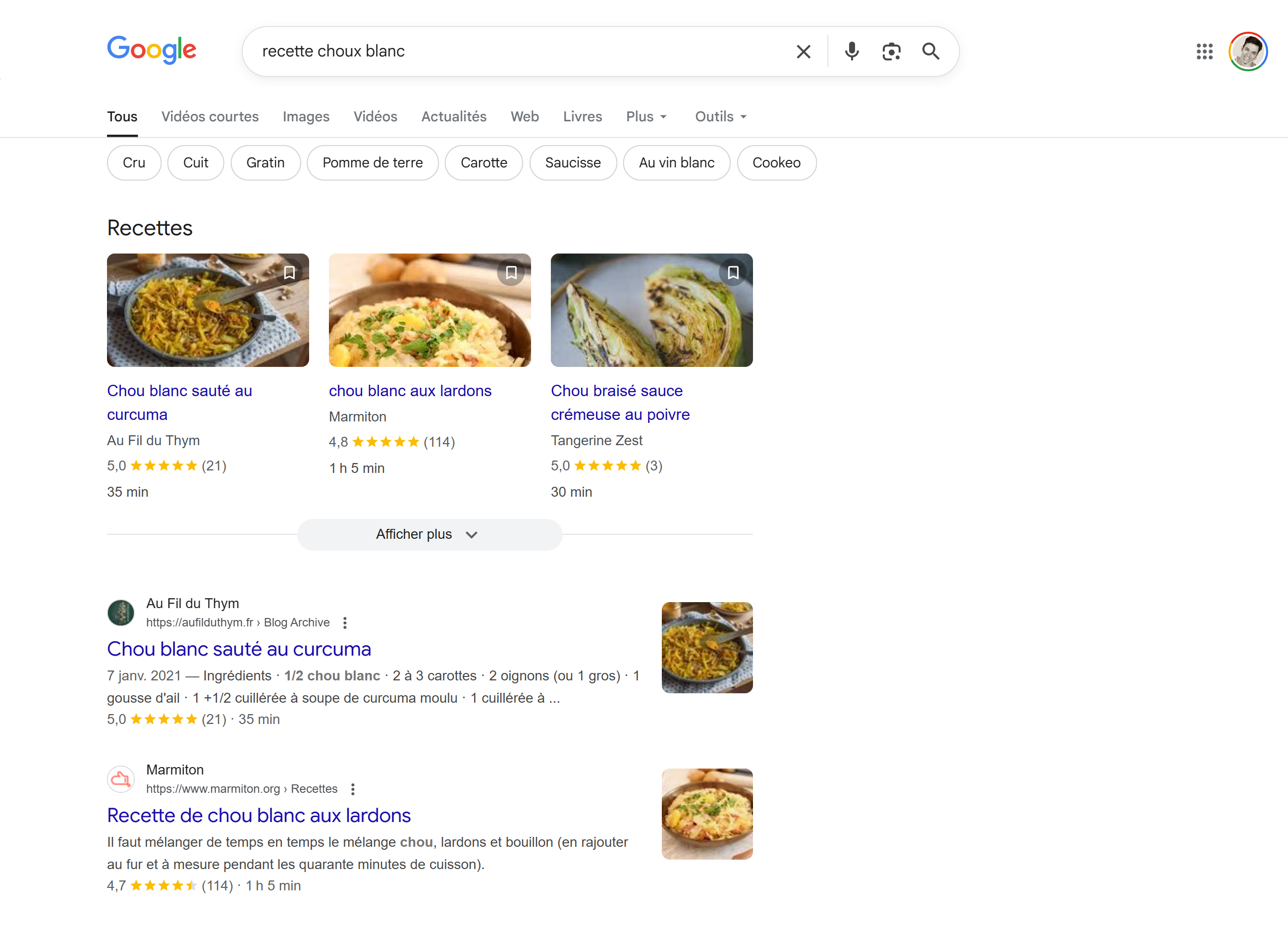Screen dimensions: 1288x927
Task: Open the Au Fil du Thym result thumbnail
Action: [706, 647]
